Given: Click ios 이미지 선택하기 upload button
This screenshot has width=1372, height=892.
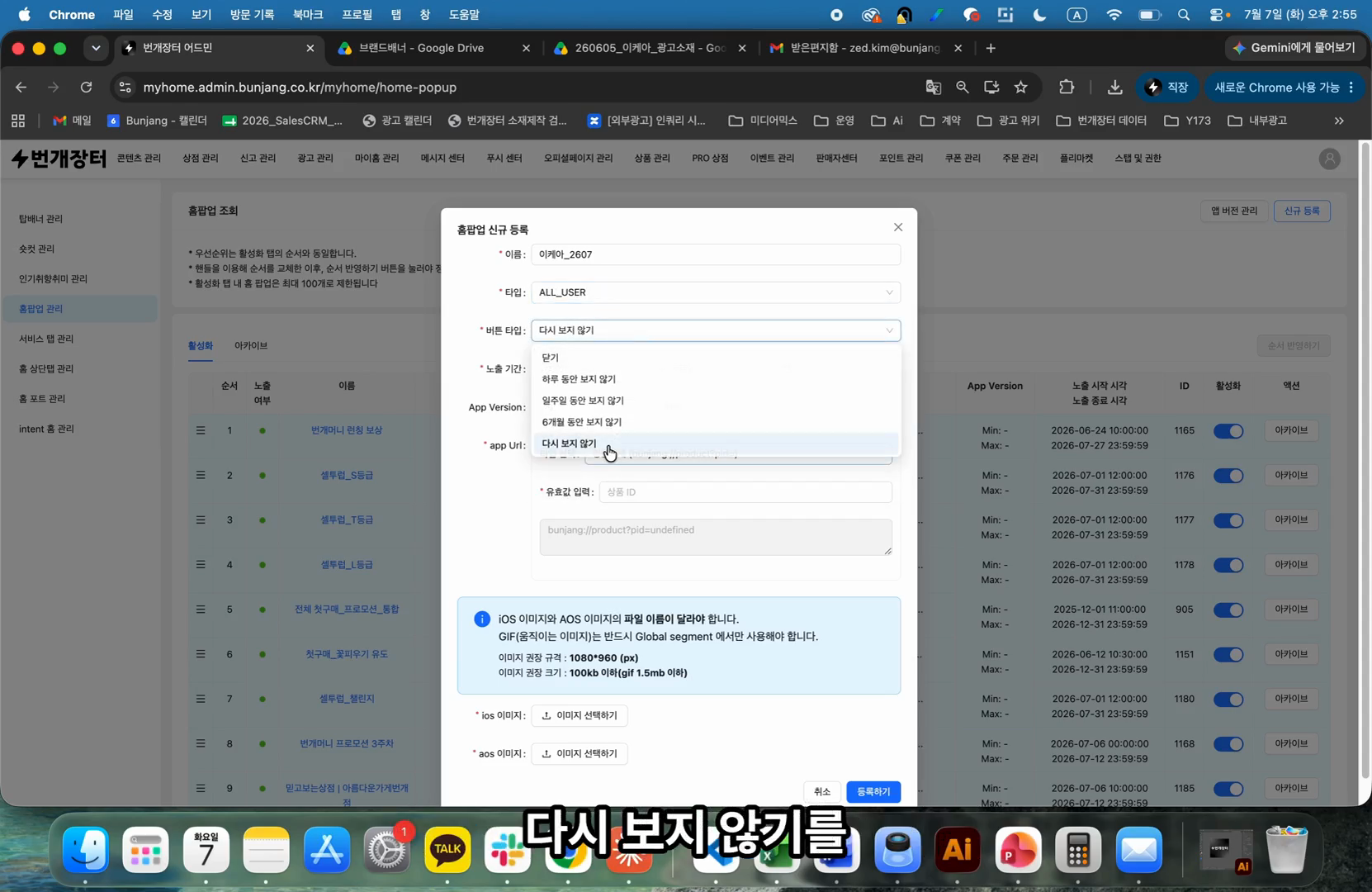Looking at the screenshot, I should pyautogui.click(x=580, y=715).
